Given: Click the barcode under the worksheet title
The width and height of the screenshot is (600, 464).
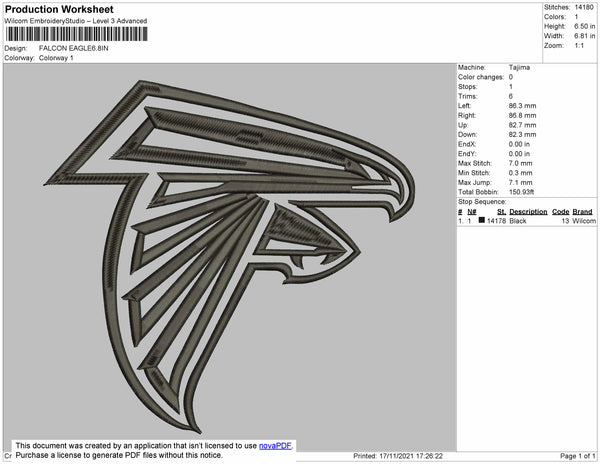Looking at the screenshot, I should (76, 34).
